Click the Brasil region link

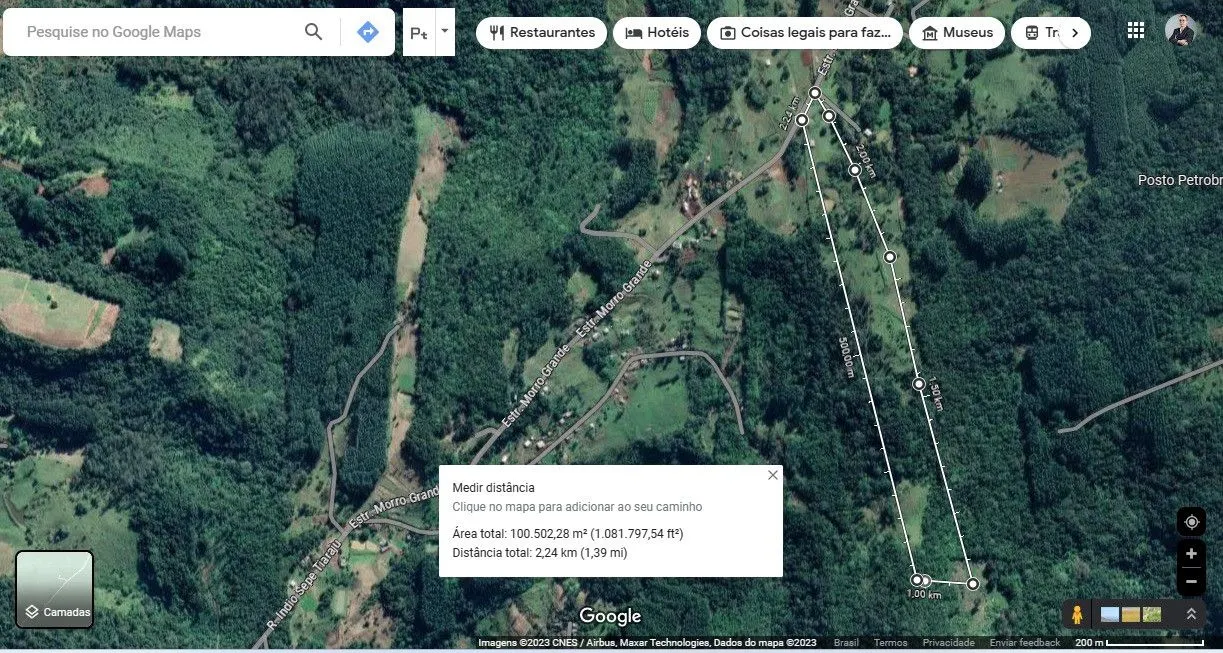pos(846,643)
